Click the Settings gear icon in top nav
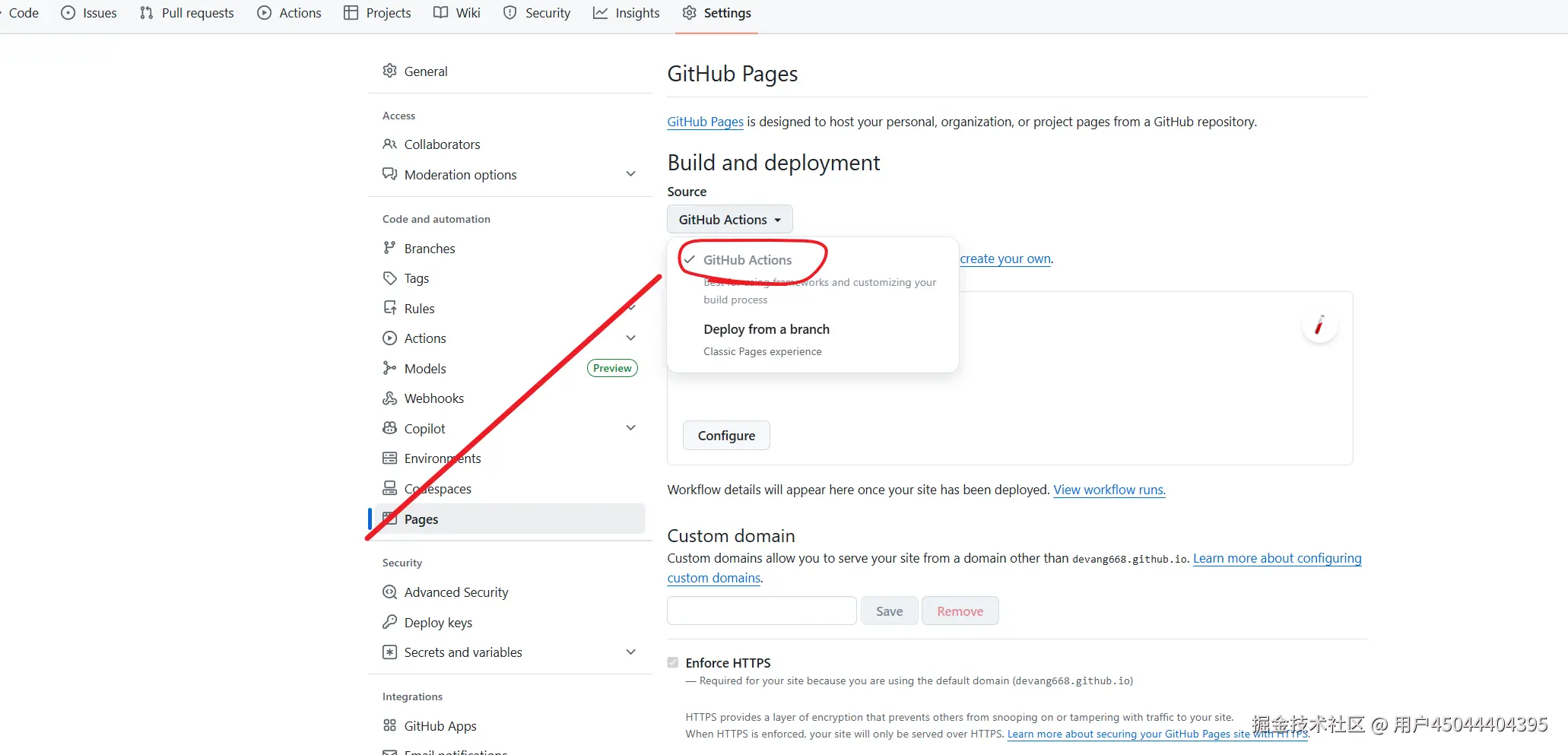The image size is (1568, 755). pos(690,13)
